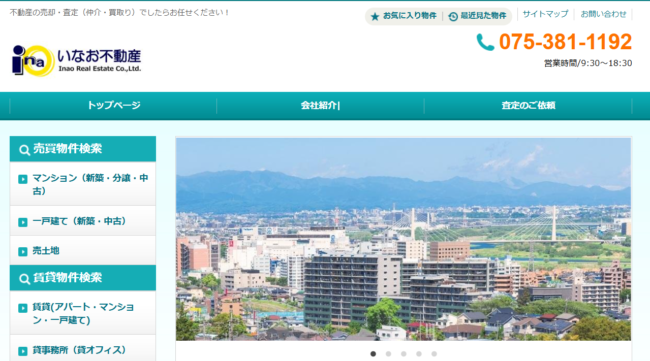Open 査定のご依頼 in the navigation bar
Screen dimensions: 650x361
(x=528, y=106)
